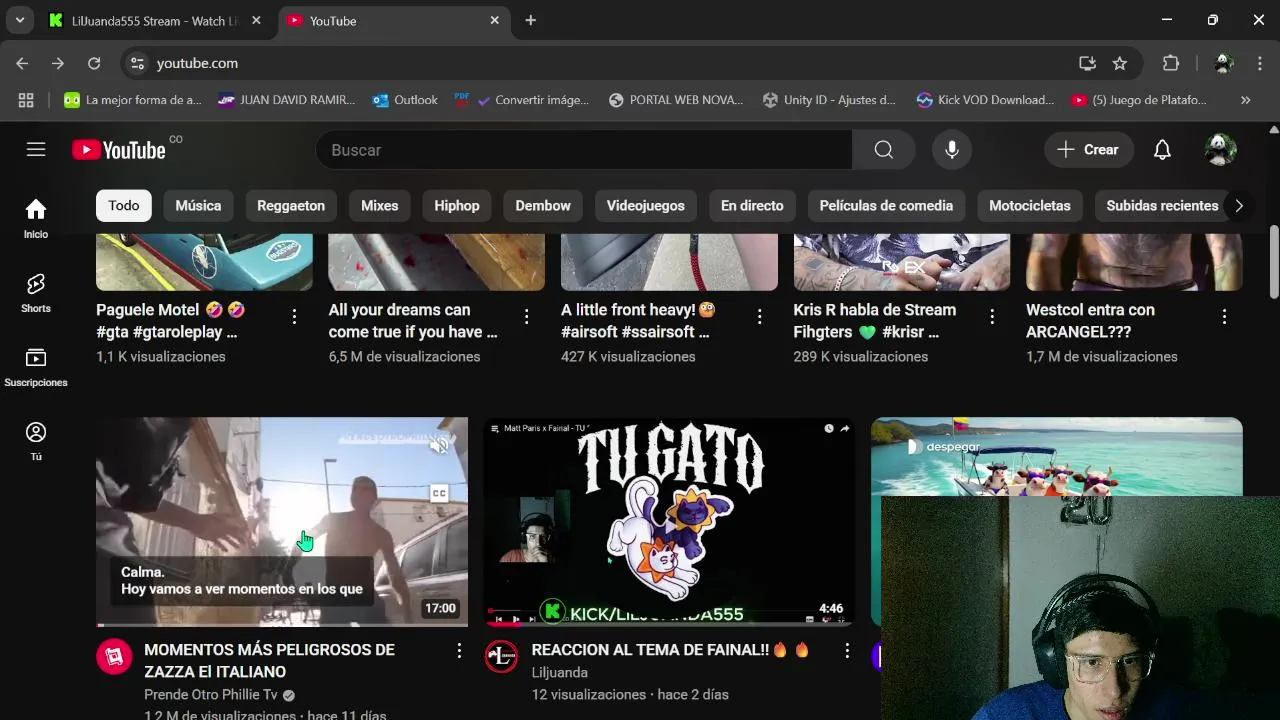Viewport: 1280px width, 720px height.
Task: Click the preview progress bar on Zazza video
Action: [x=282, y=625]
